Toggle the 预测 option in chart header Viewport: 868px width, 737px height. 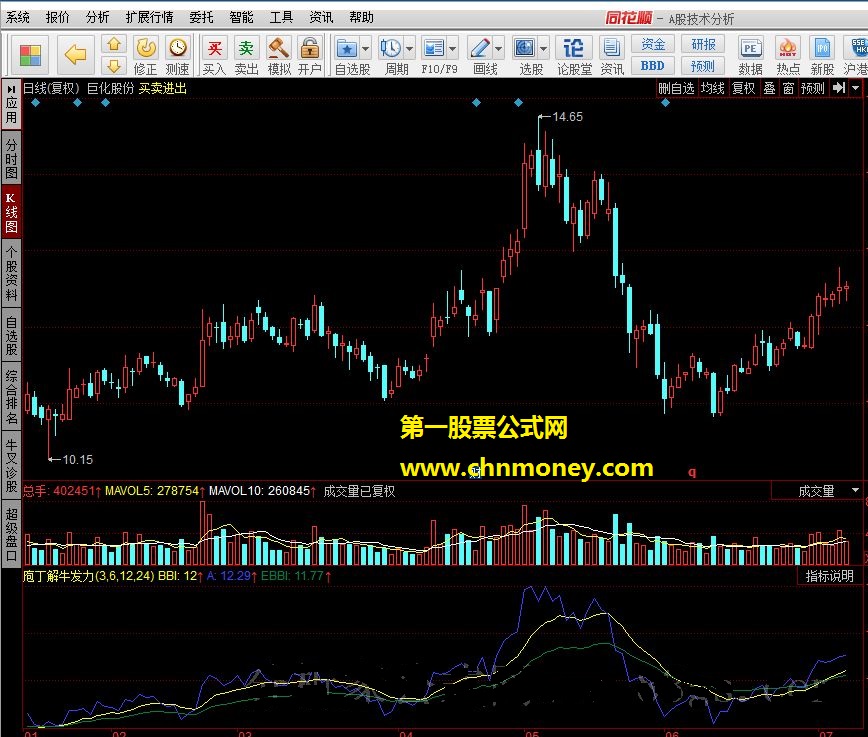point(813,88)
